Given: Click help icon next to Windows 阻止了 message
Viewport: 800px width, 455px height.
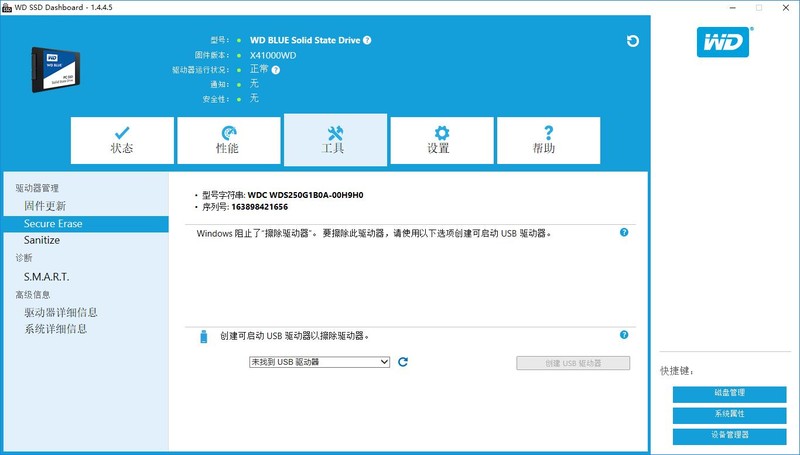Looking at the screenshot, I should click(x=624, y=232).
